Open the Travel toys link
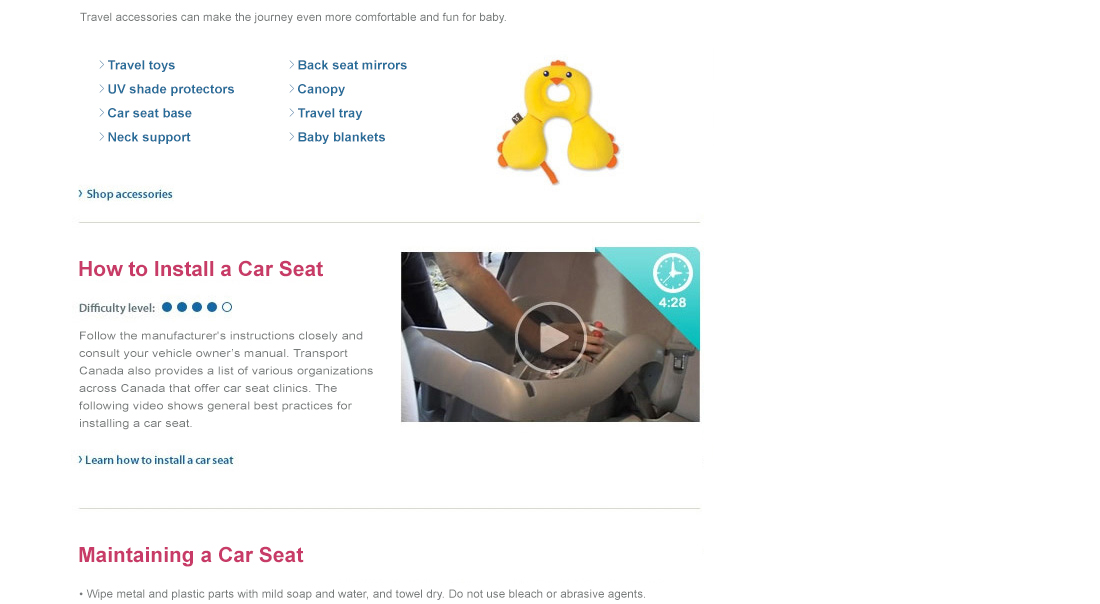This screenshot has width=1100, height=604. (x=141, y=65)
